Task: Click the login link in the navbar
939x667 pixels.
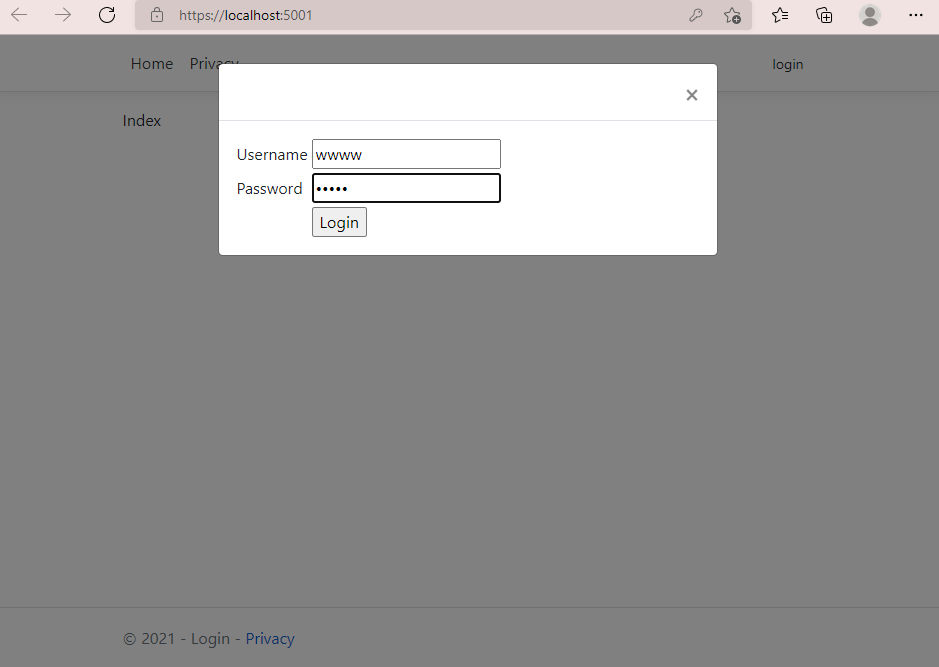Action: point(787,64)
